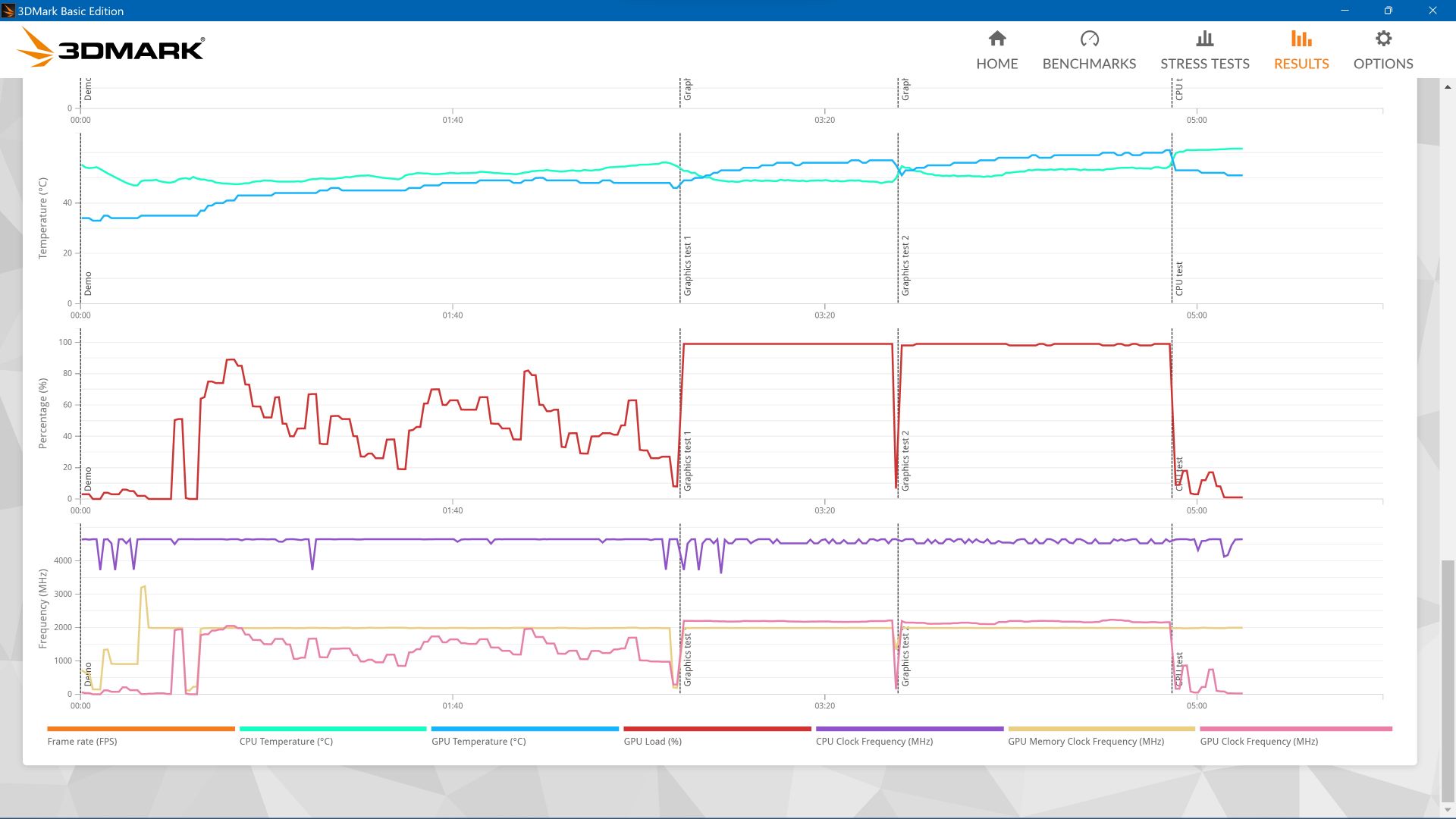Toggle Frame rate (FPS) legend series
Viewport: 1456px width, 819px height.
point(82,742)
